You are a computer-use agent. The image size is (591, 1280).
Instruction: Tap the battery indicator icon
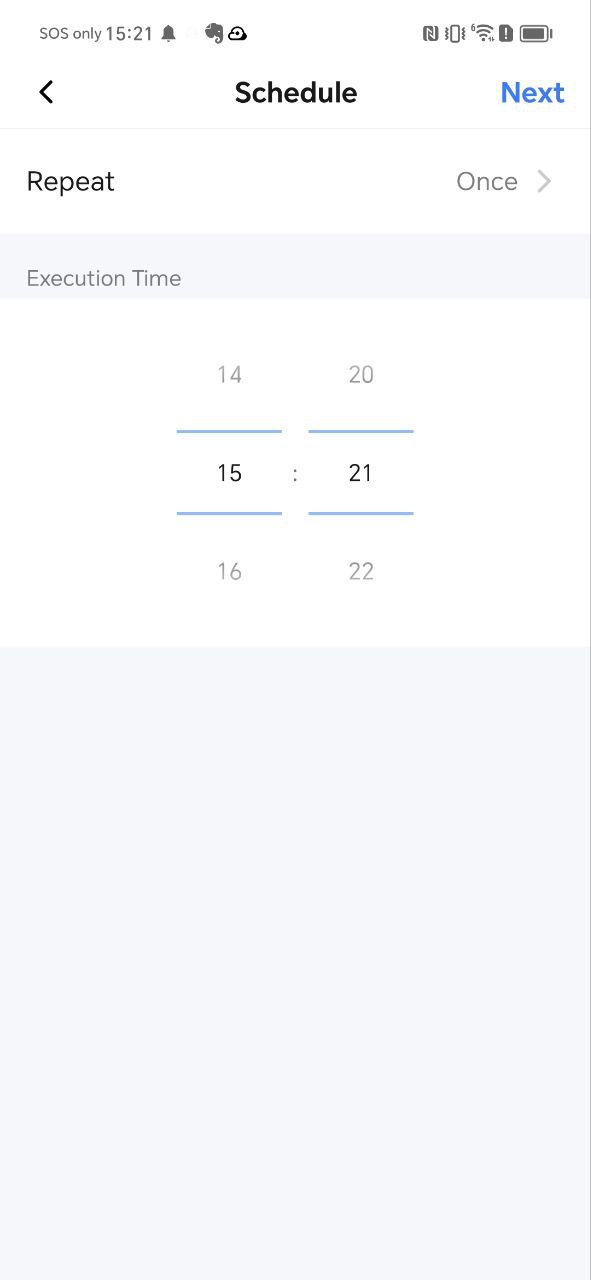[536, 33]
